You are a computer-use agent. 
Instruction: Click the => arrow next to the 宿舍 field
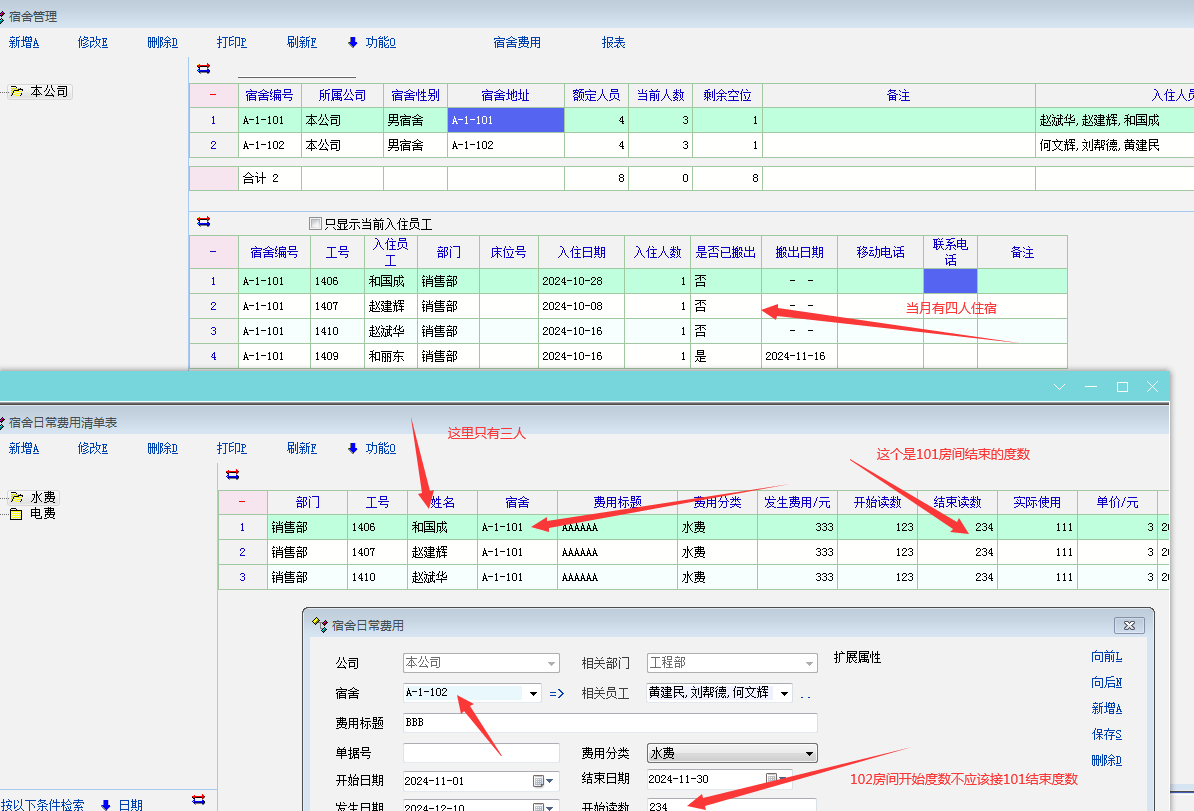[557, 693]
